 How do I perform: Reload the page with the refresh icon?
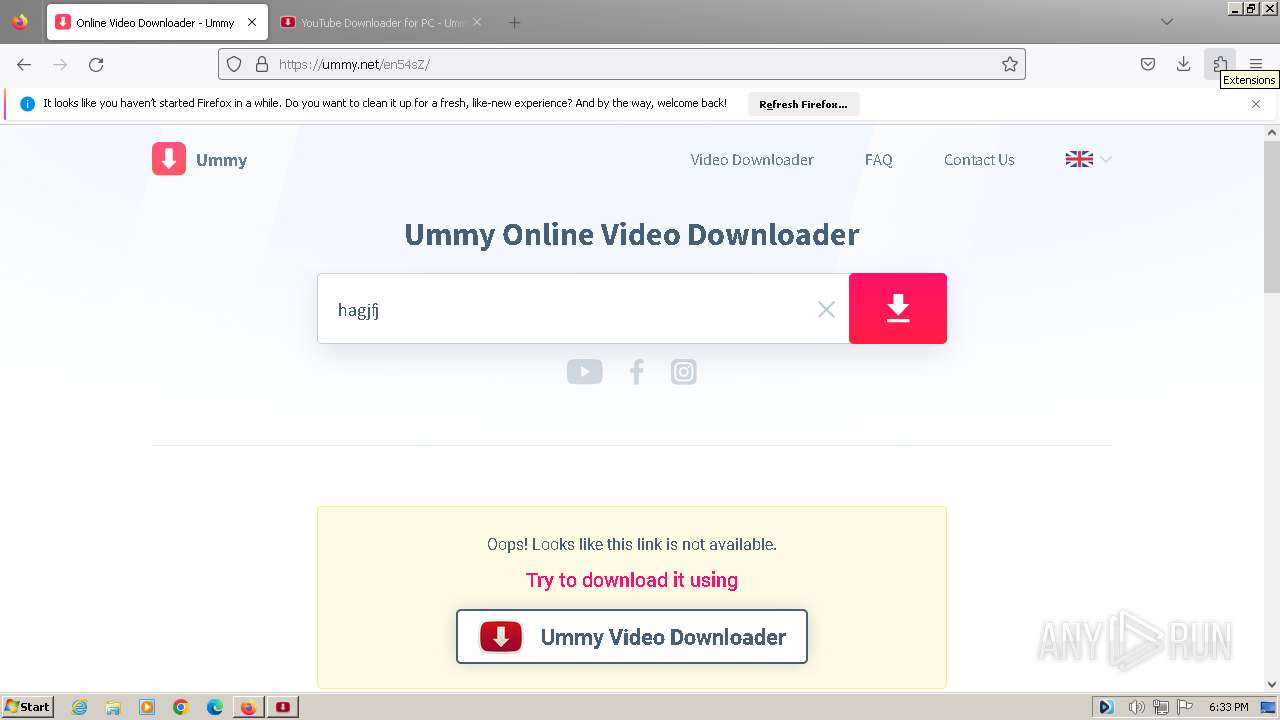pos(96,64)
